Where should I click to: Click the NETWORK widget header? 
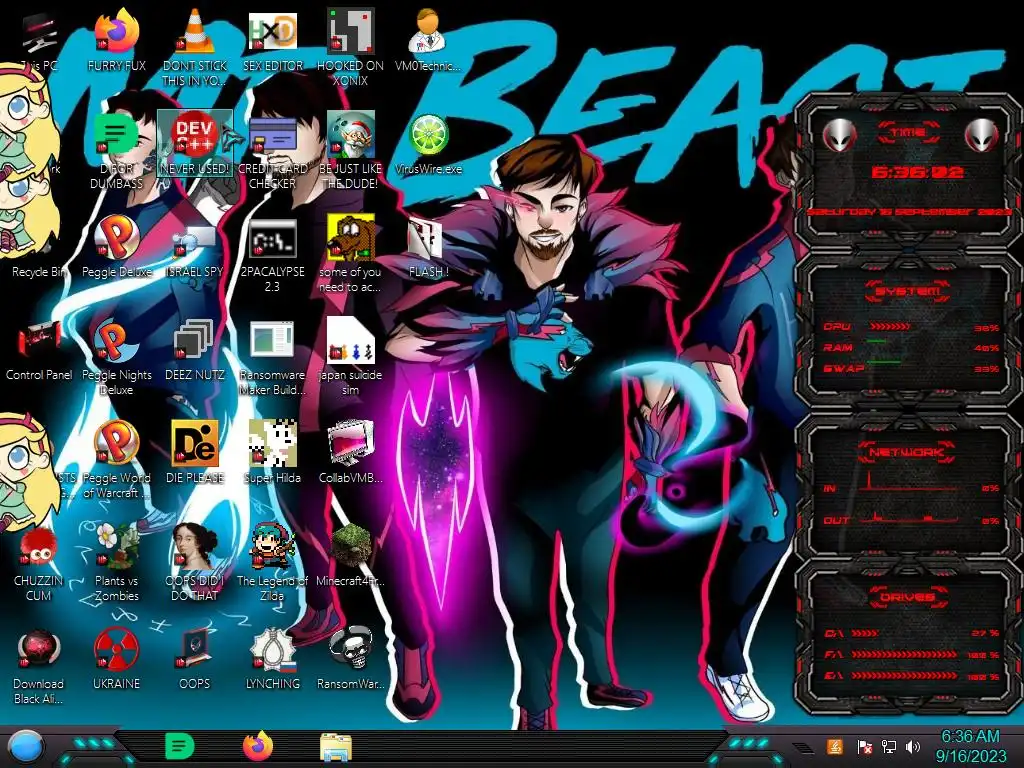click(x=906, y=451)
